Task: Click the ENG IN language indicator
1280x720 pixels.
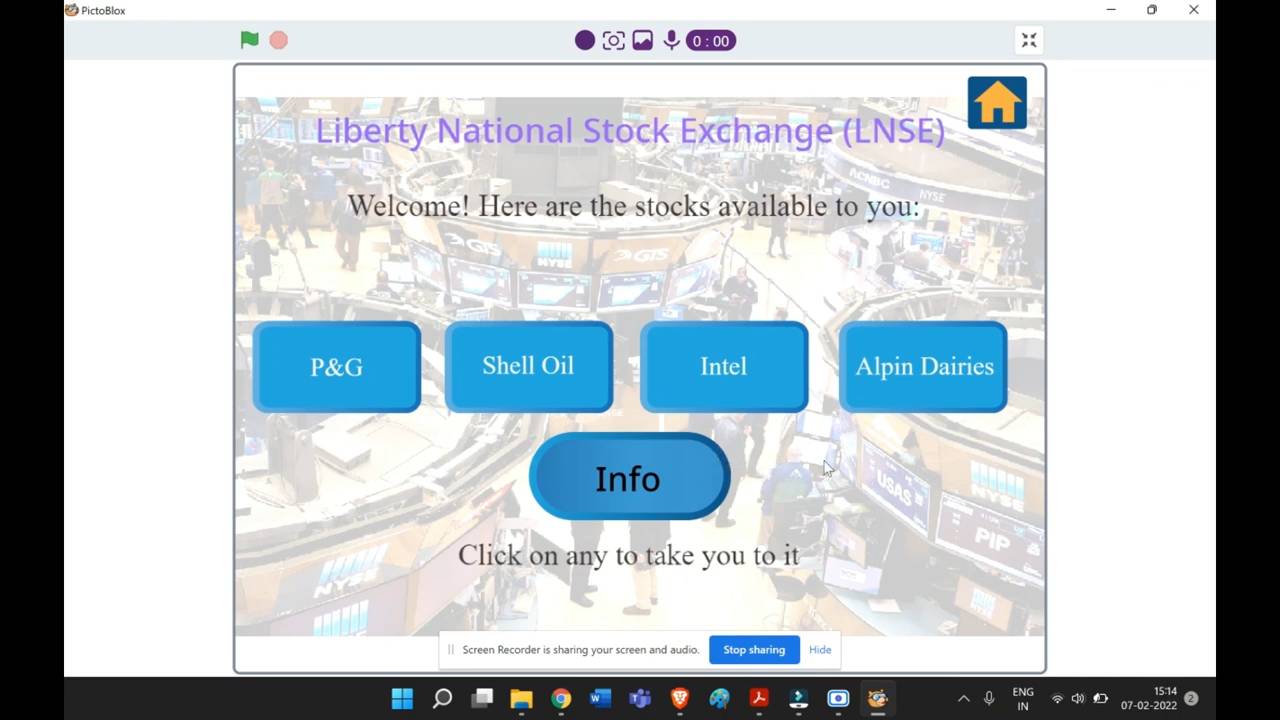Action: pos(1023,699)
